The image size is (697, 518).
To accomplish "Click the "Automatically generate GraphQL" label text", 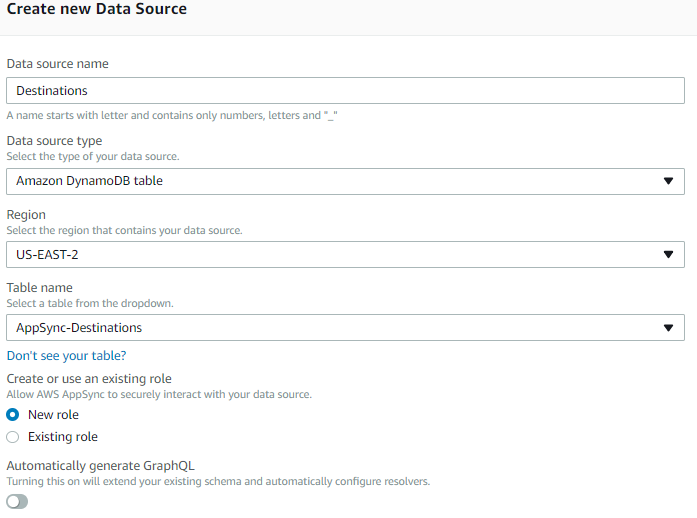I will [x=101, y=466].
